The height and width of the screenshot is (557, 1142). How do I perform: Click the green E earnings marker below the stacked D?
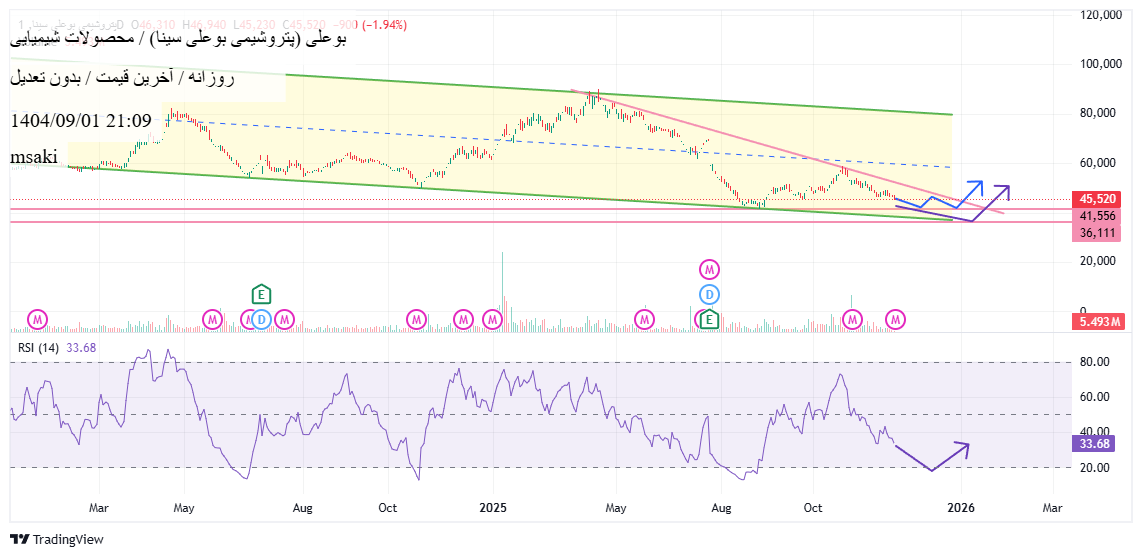(709, 319)
